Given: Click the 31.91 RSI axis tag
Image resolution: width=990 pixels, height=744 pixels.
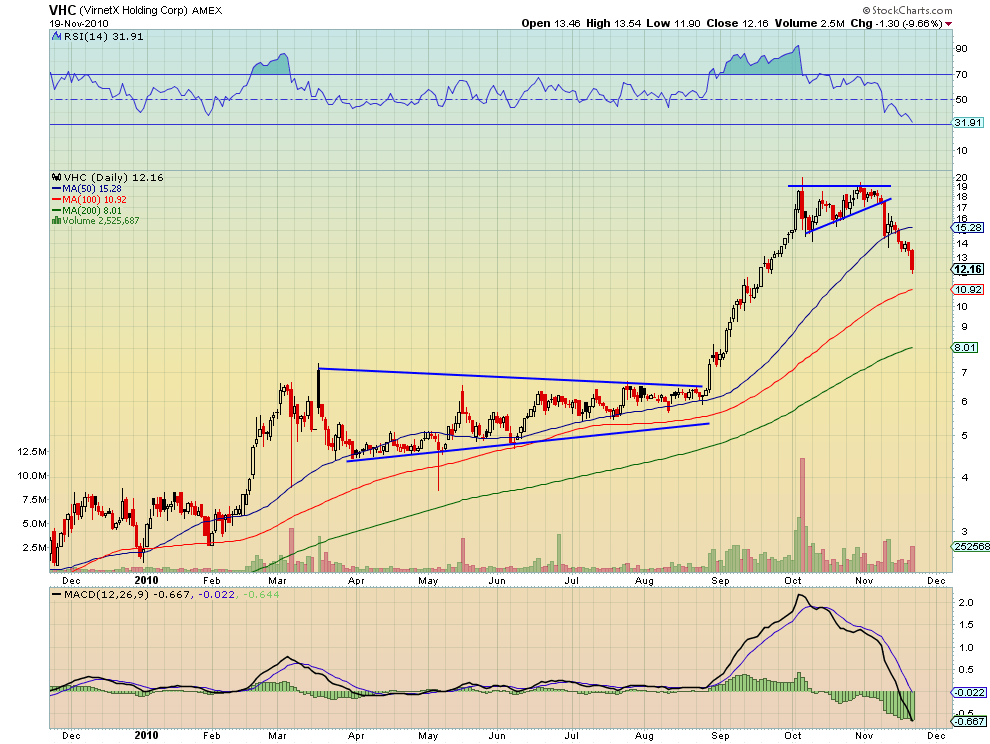Looking at the screenshot, I should click(968, 123).
